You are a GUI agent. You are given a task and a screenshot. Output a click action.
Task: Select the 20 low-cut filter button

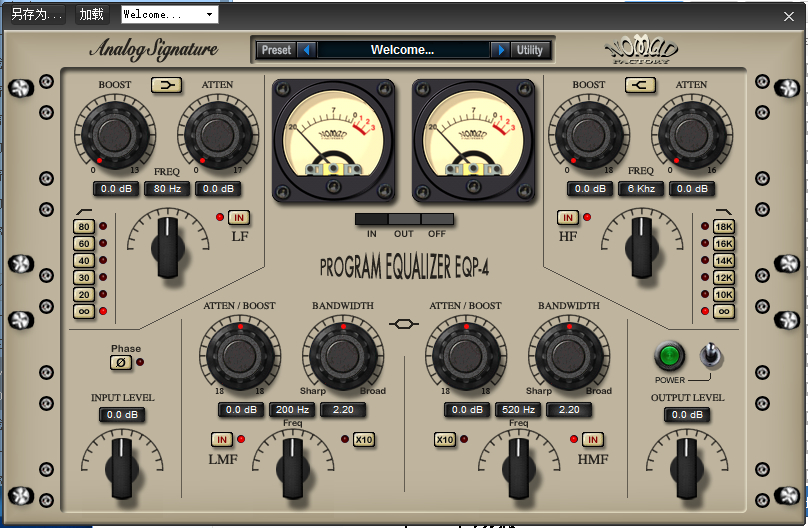point(84,295)
